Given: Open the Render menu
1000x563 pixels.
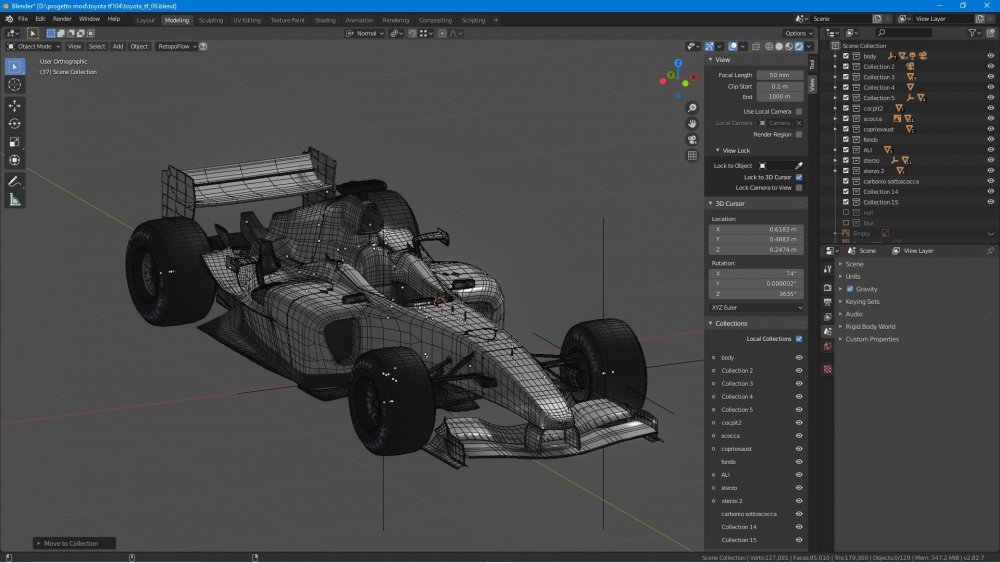Looking at the screenshot, I should pyautogui.click(x=62, y=19).
